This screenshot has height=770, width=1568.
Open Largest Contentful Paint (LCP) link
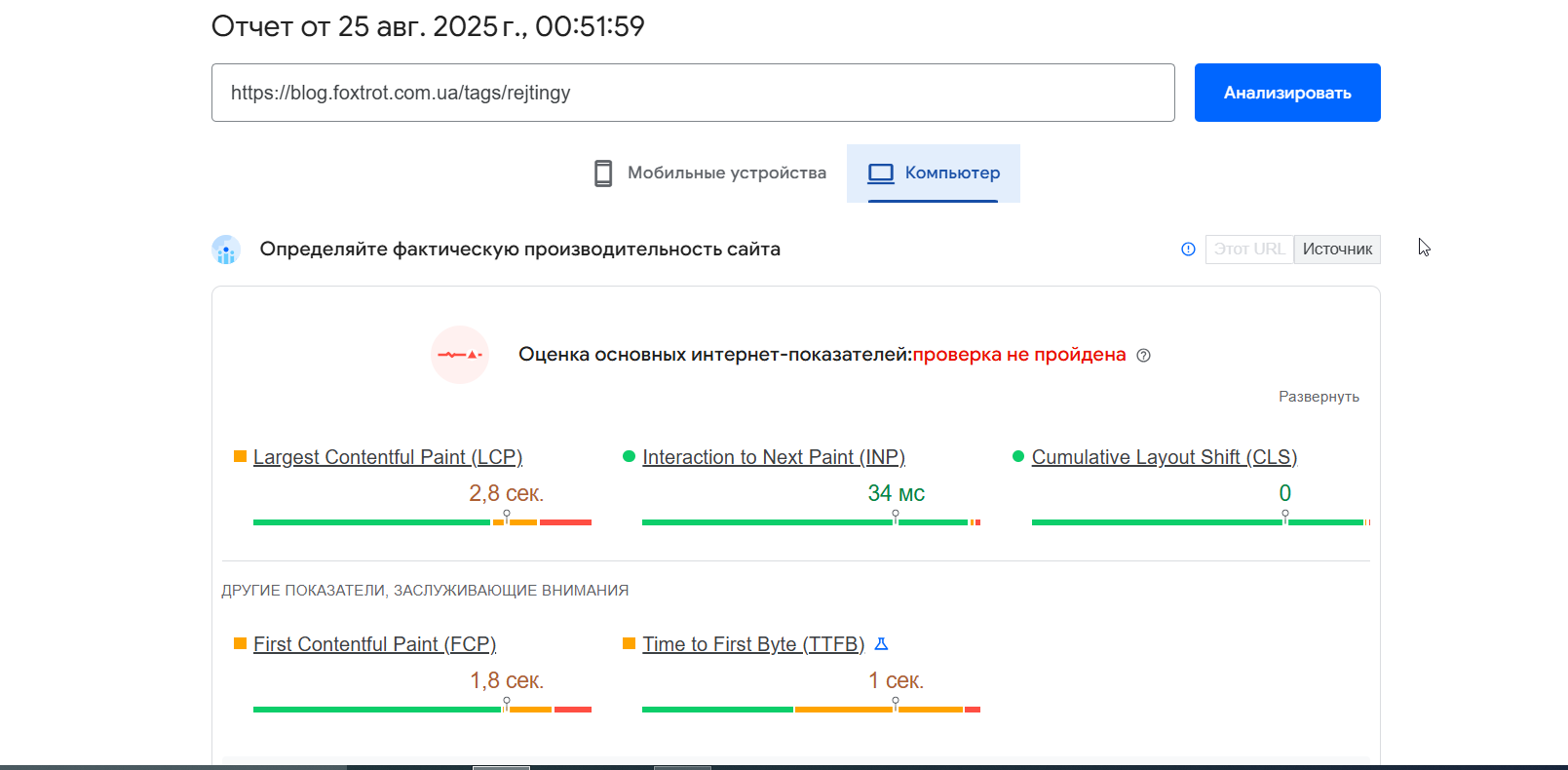(388, 457)
